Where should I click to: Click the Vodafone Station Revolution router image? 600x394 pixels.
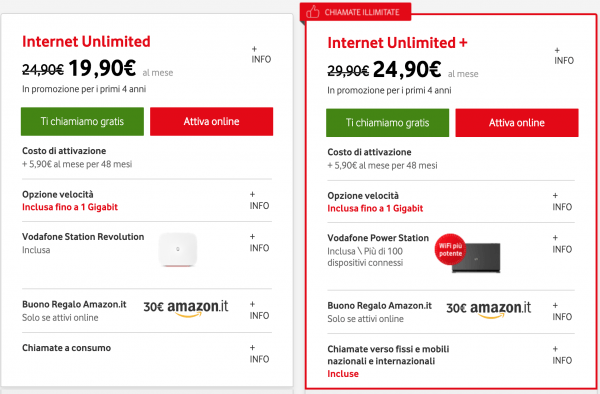(178, 249)
